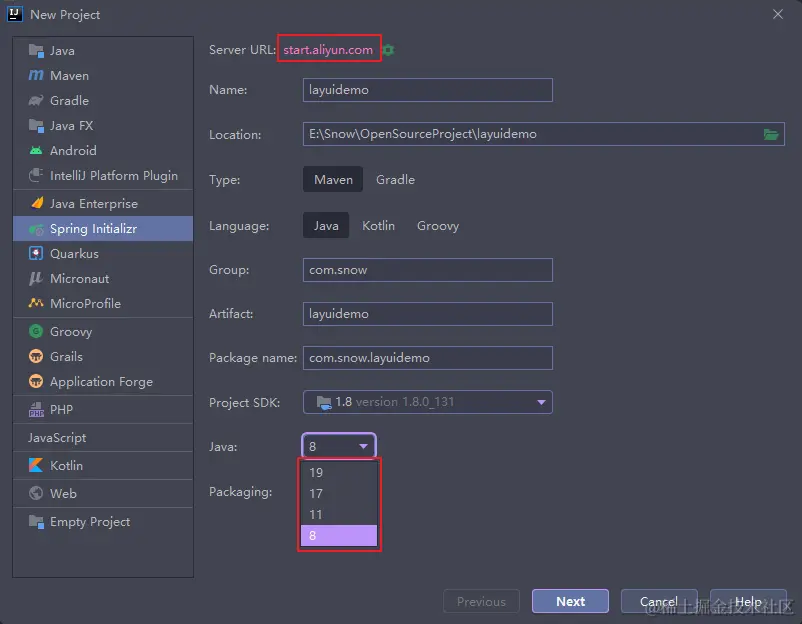The height and width of the screenshot is (624, 802).
Task: Click the Help button
Action: point(748,601)
